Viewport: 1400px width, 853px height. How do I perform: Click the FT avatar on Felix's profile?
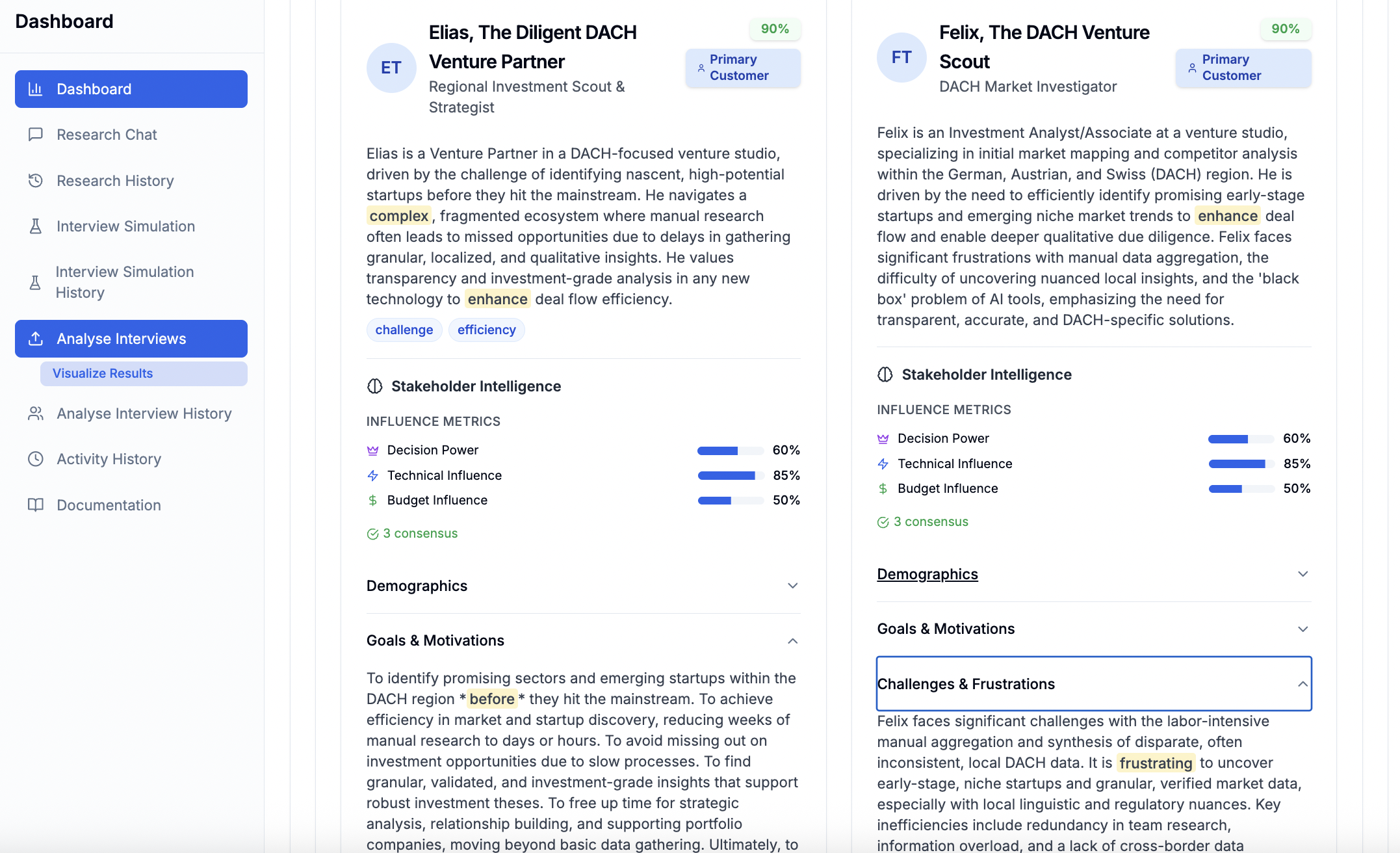click(x=901, y=57)
